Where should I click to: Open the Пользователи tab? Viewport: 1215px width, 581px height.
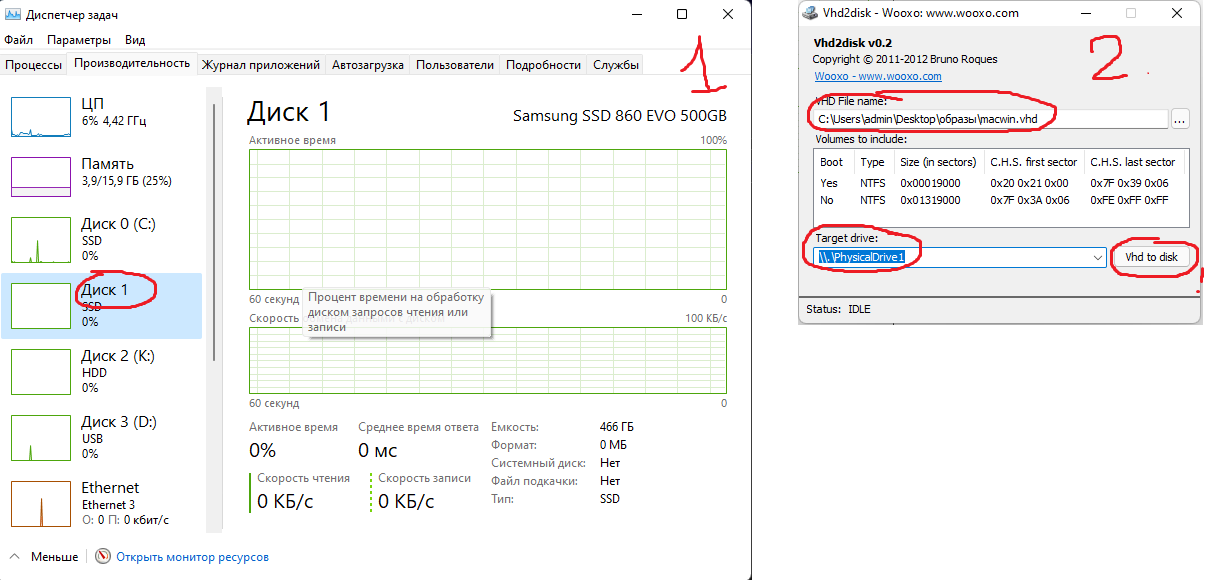point(455,65)
